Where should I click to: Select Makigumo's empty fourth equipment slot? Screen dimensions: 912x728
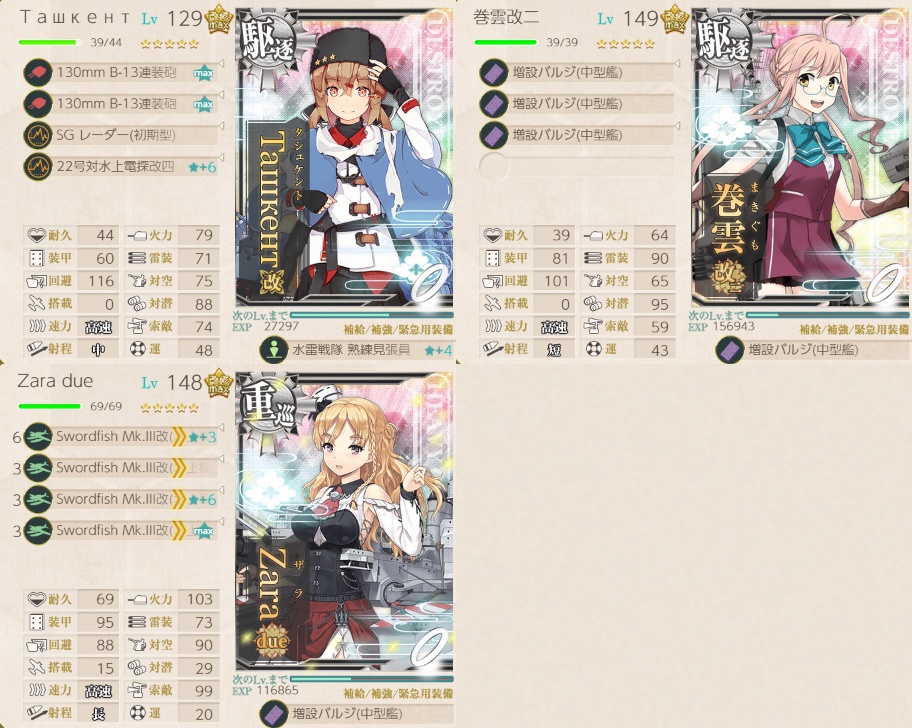click(576, 166)
